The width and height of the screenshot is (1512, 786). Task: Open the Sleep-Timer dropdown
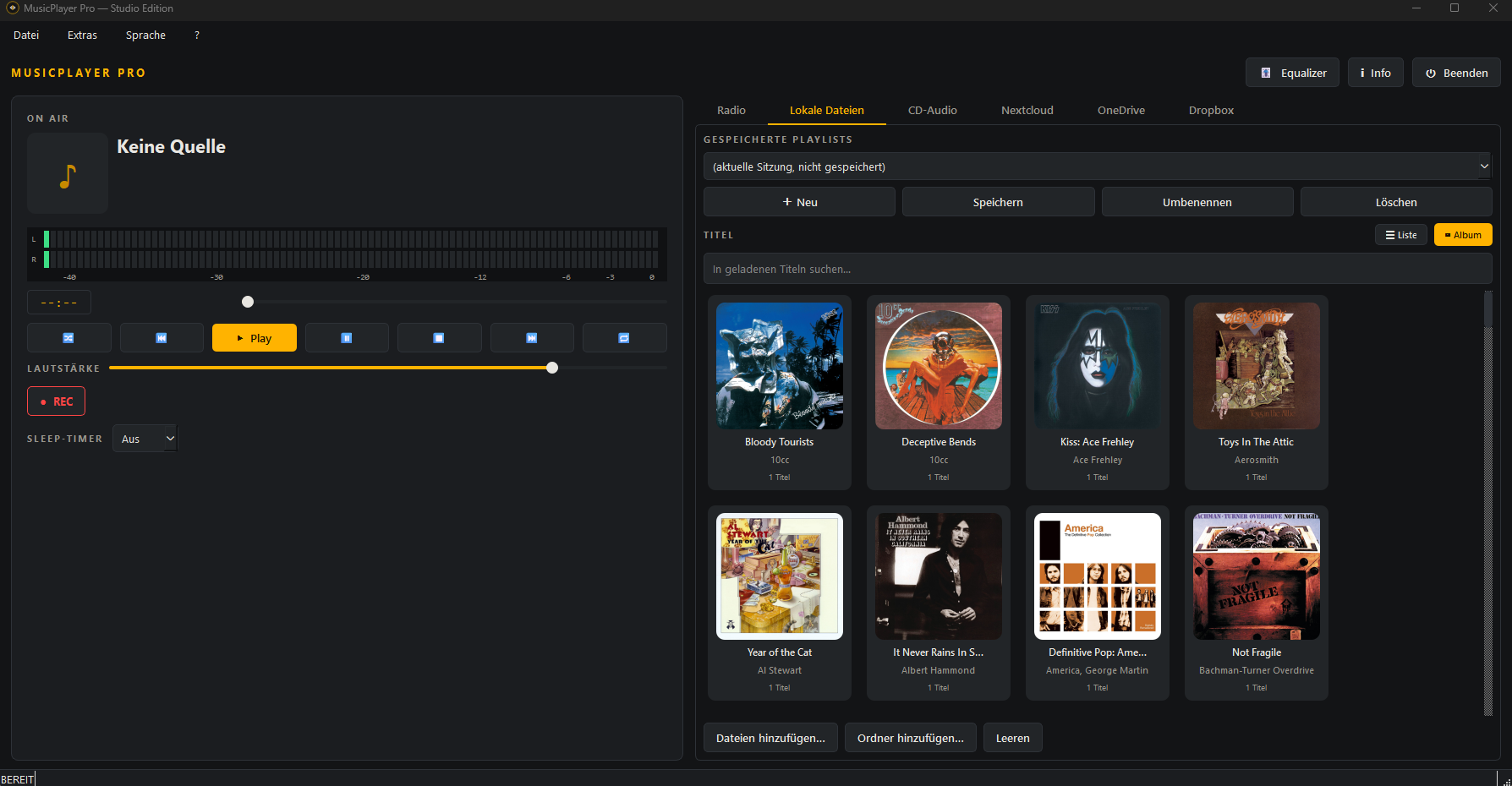pyautogui.click(x=145, y=439)
